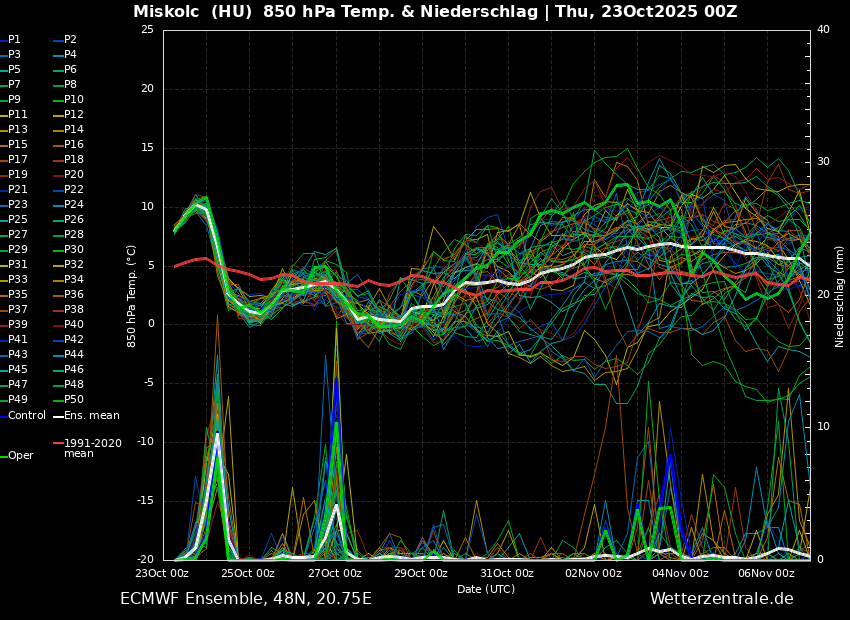Click the 850 hPa Temp. (°C) axis label

coord(132,296)
